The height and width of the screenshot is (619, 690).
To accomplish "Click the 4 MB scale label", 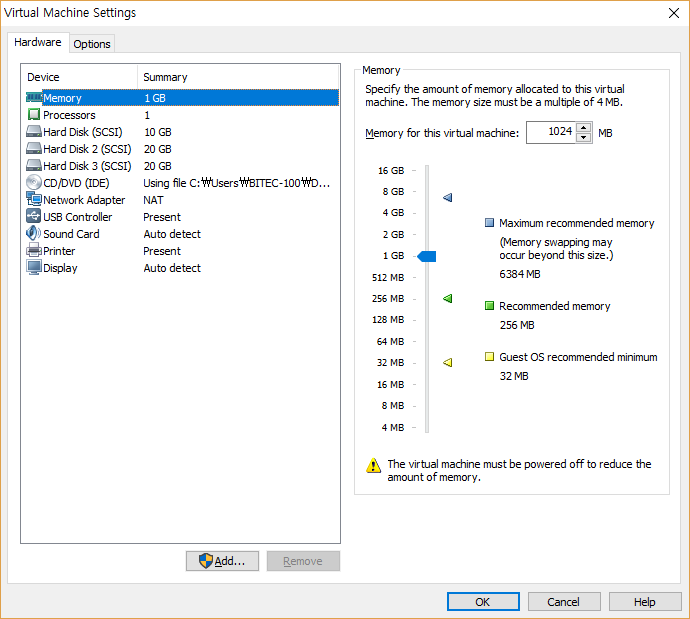I will [393, 428].
